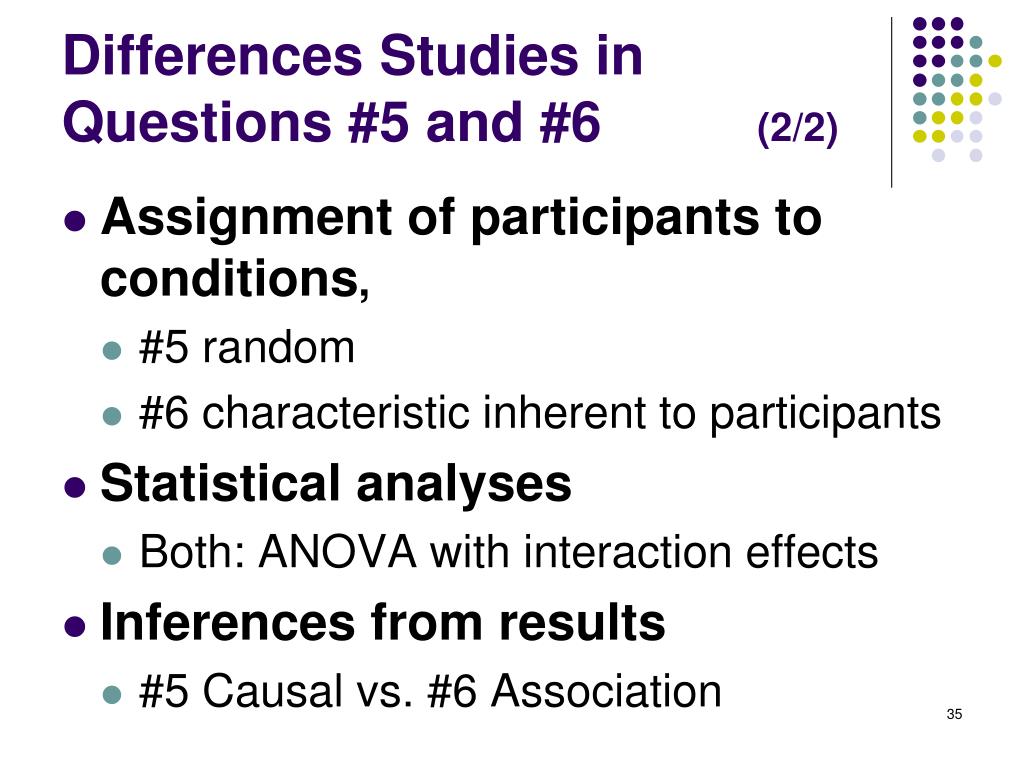Click '#5 Causal vs. #6 Association' text
This screenshot has height=768, width=1024.
tap(430, 691)
